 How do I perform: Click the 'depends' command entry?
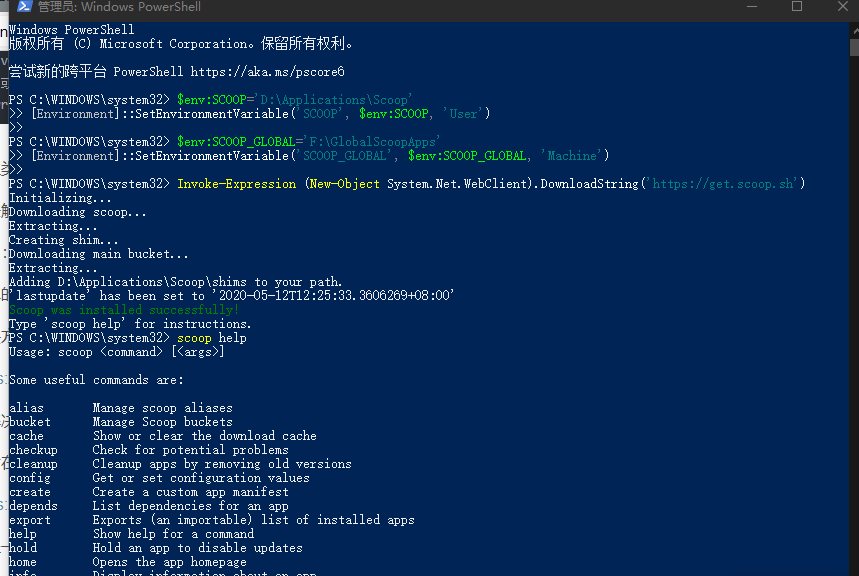coord(33,505)
